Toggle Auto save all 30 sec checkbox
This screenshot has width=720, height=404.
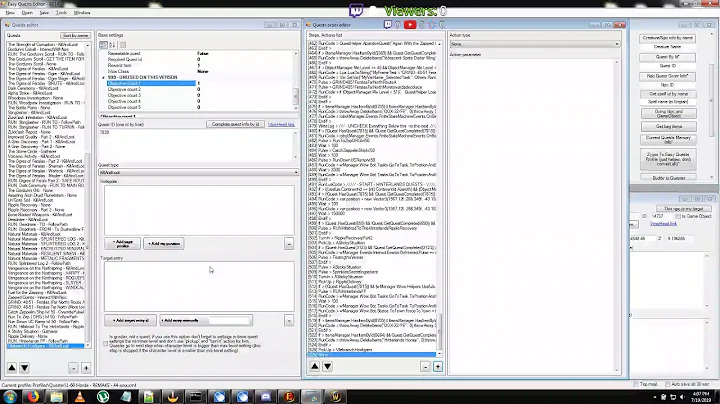point(668,384)
